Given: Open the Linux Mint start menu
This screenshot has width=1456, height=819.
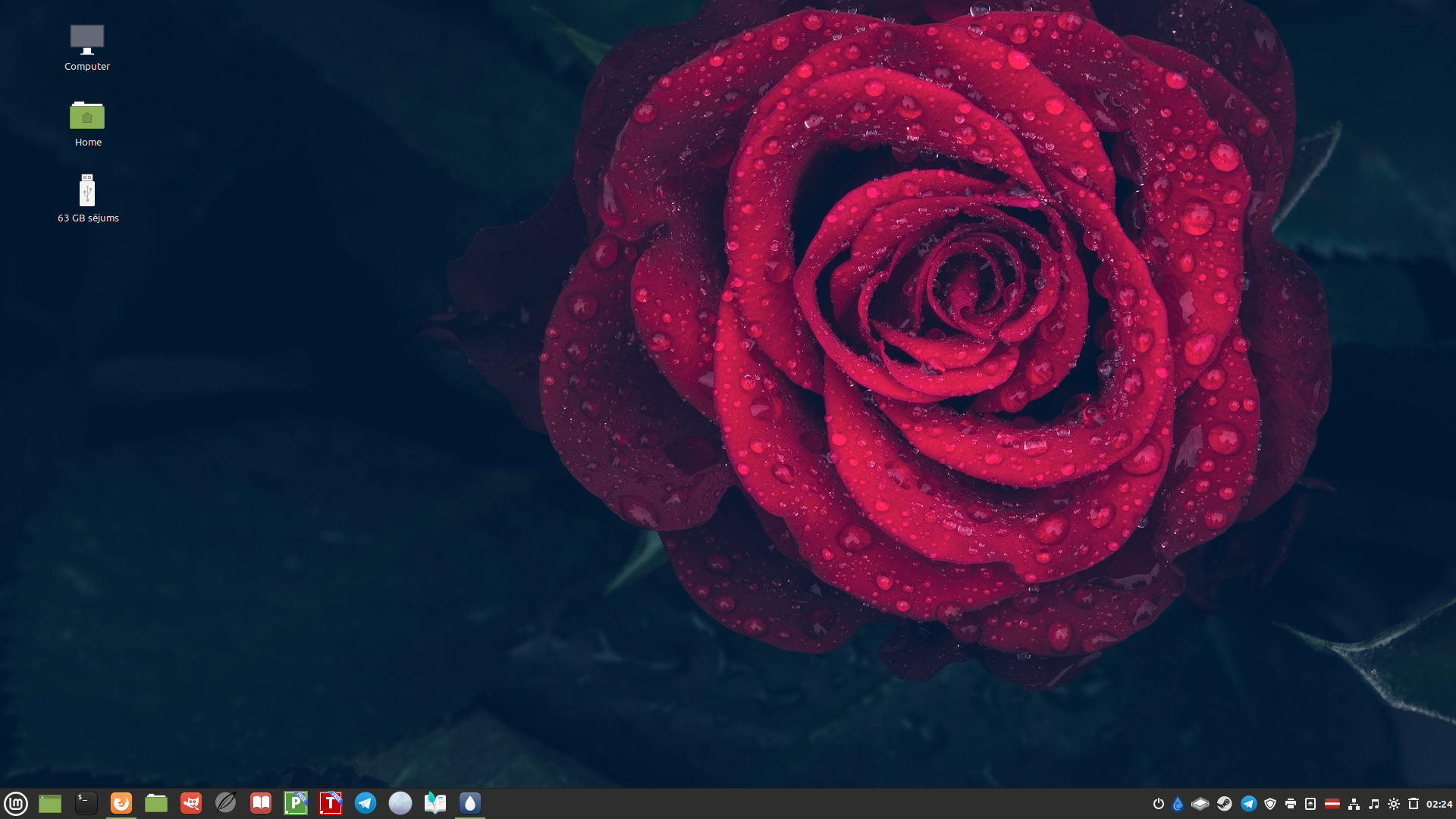Looking at the screenshot, I should click(16, 803).
